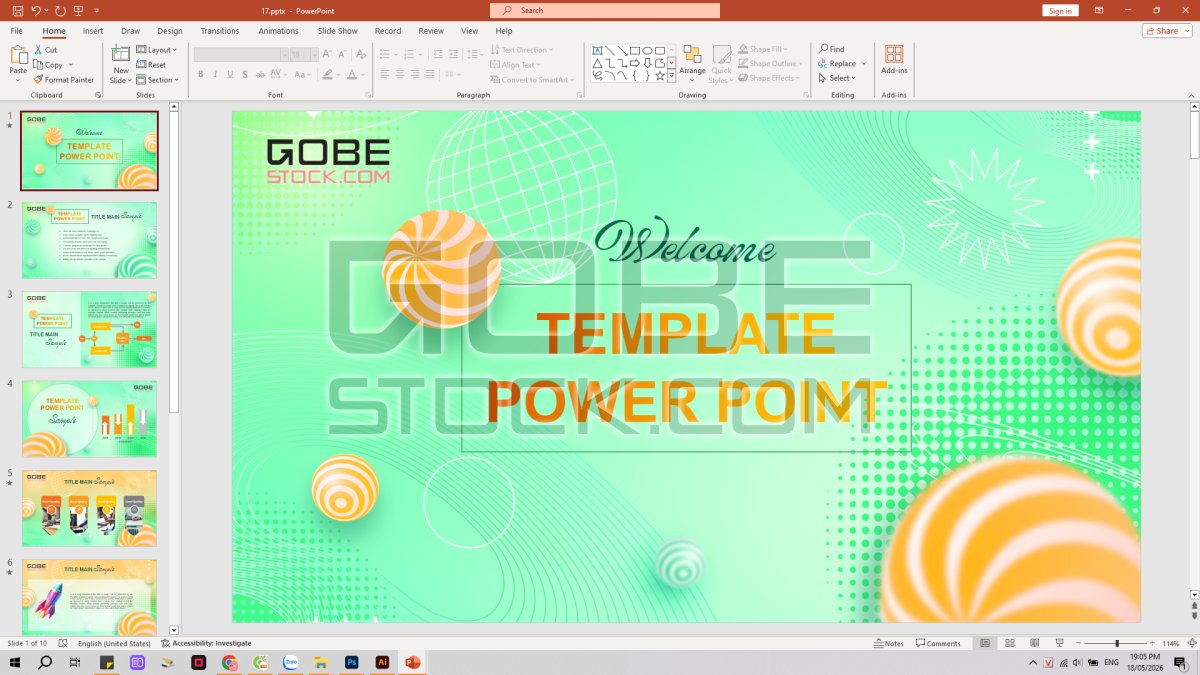
Task: Click the Save icon in the title bar
Action: click(18, 10)
